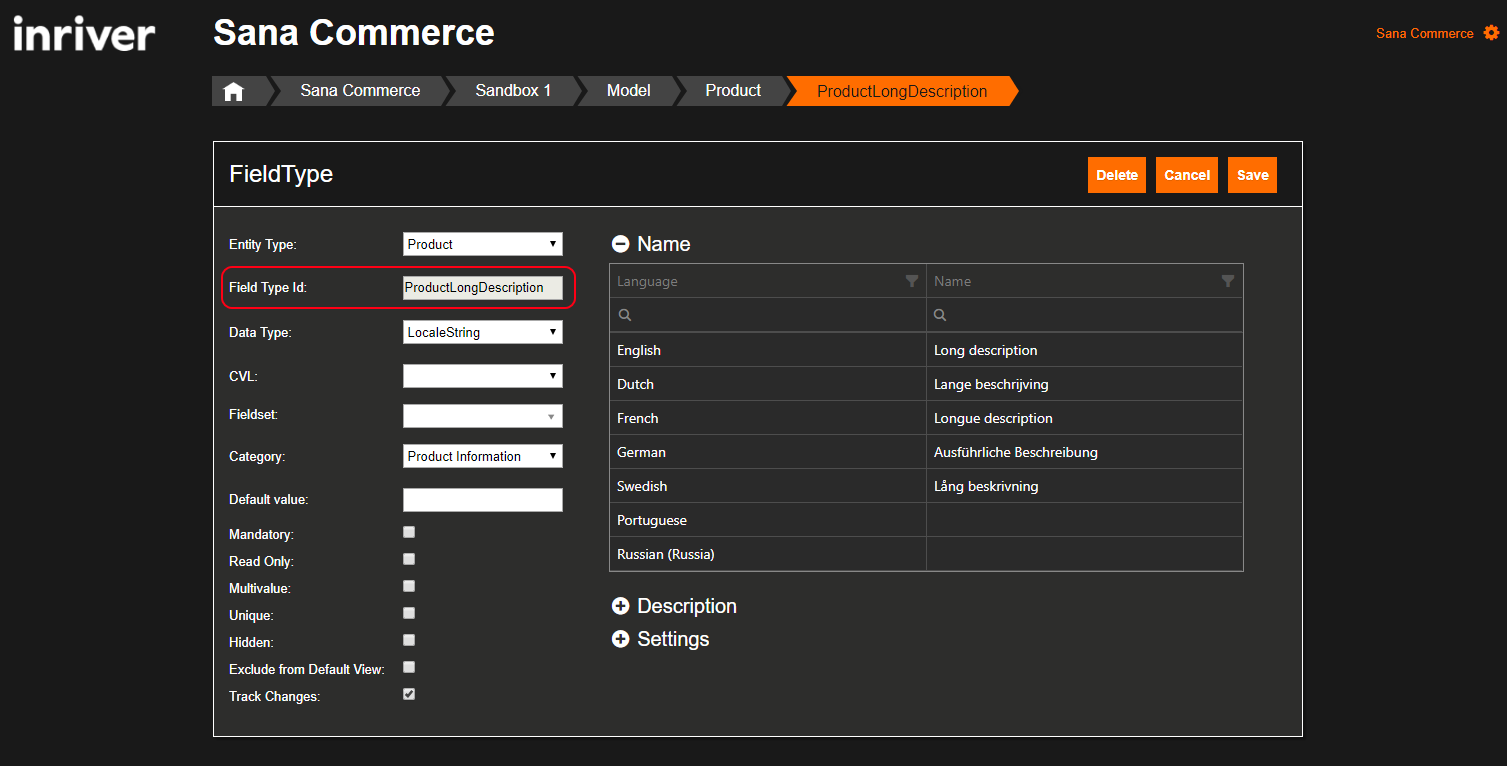Click 'Longue description' name cell

pos(1085,418)
